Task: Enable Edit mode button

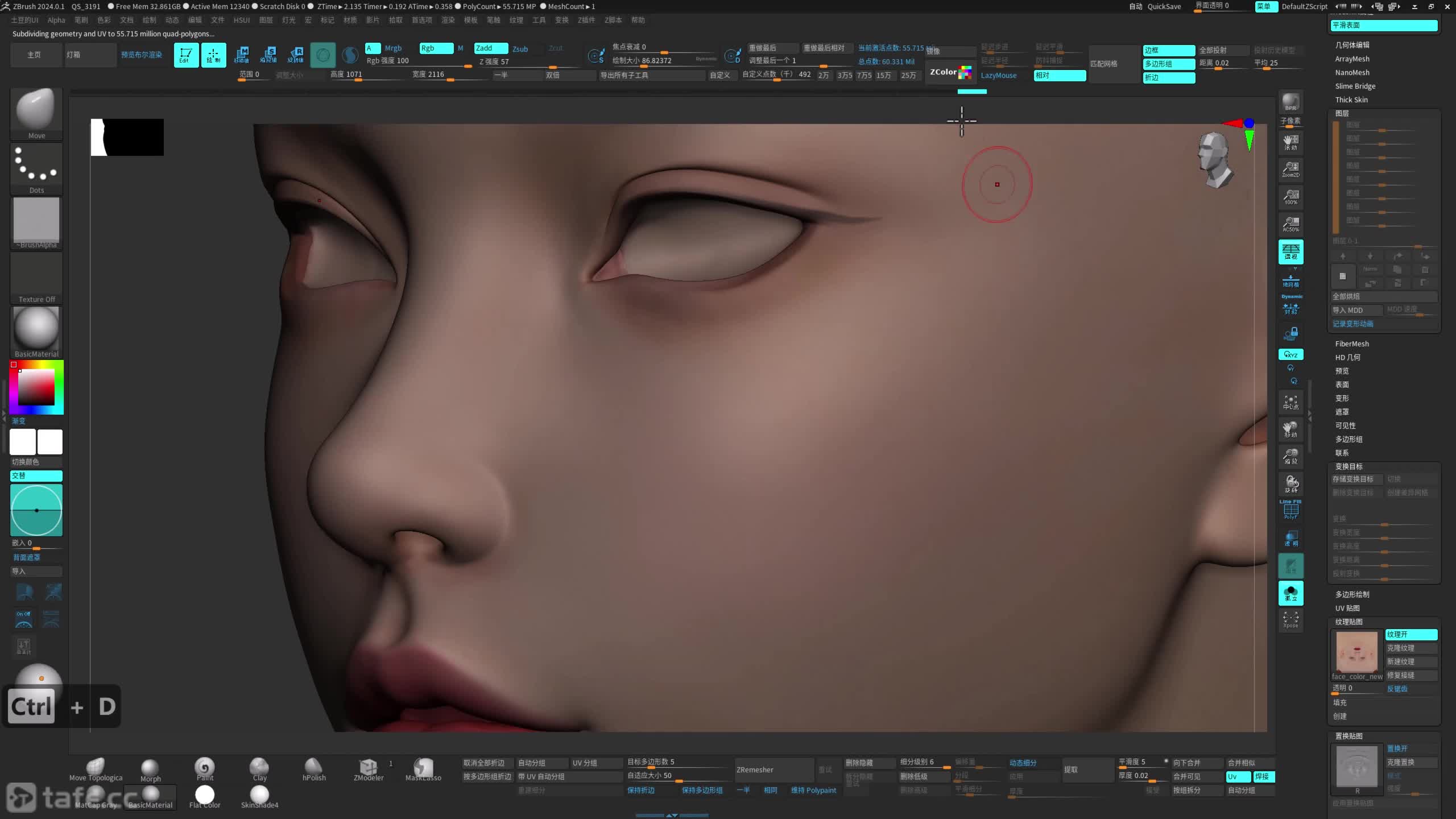Action: [186, 55]
